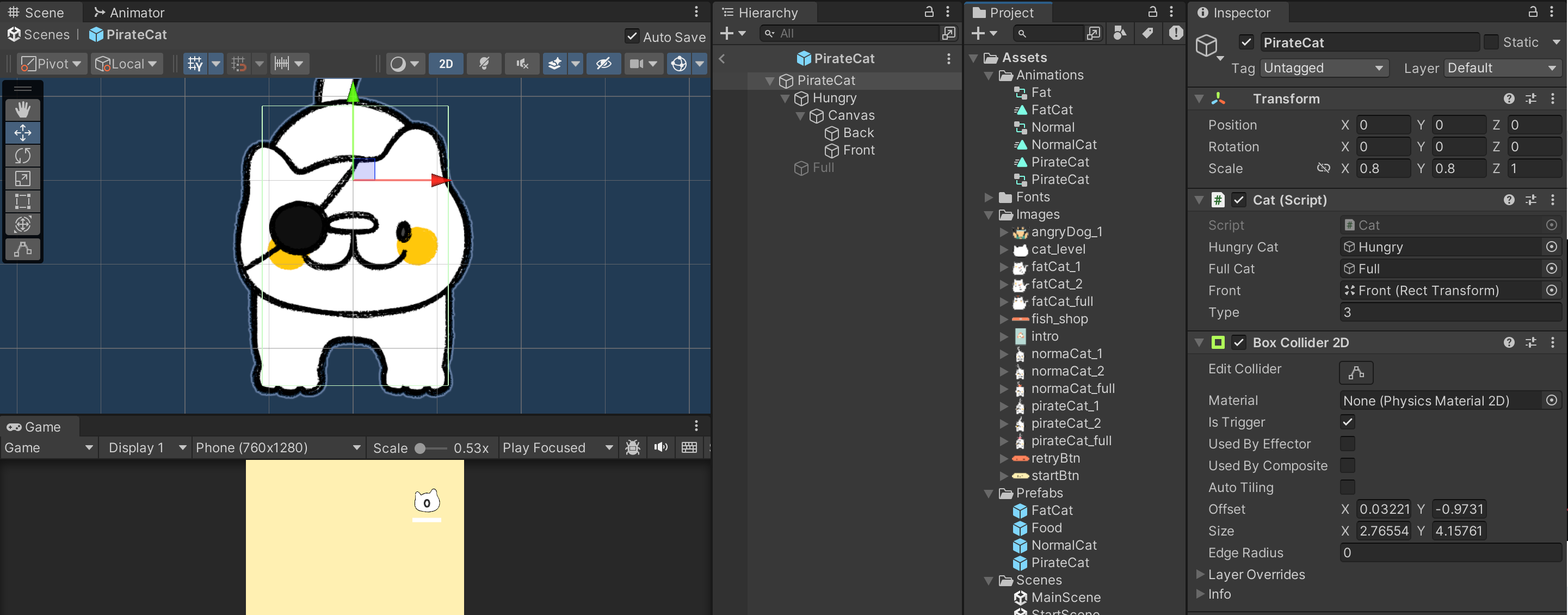
Task: Select the Rect tool in scene toolbar
Action: (22, 201)
